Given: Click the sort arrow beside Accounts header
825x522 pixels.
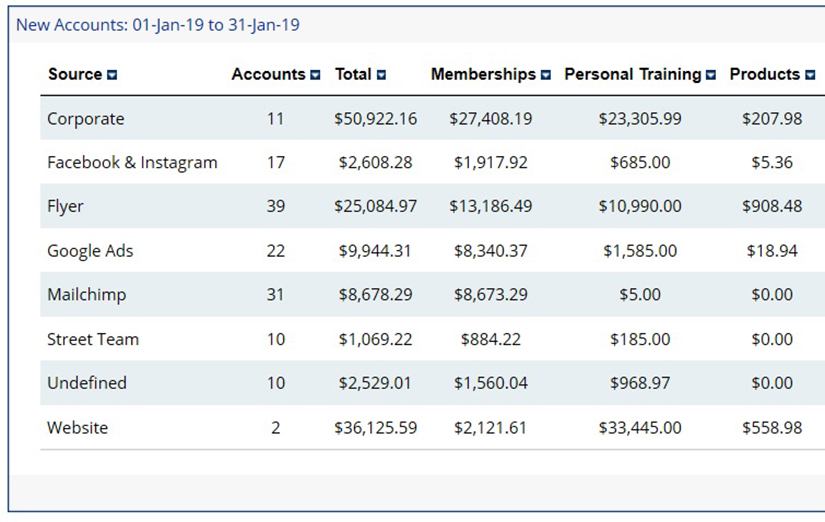Looking at the screenshot, I should coord(315,75).
